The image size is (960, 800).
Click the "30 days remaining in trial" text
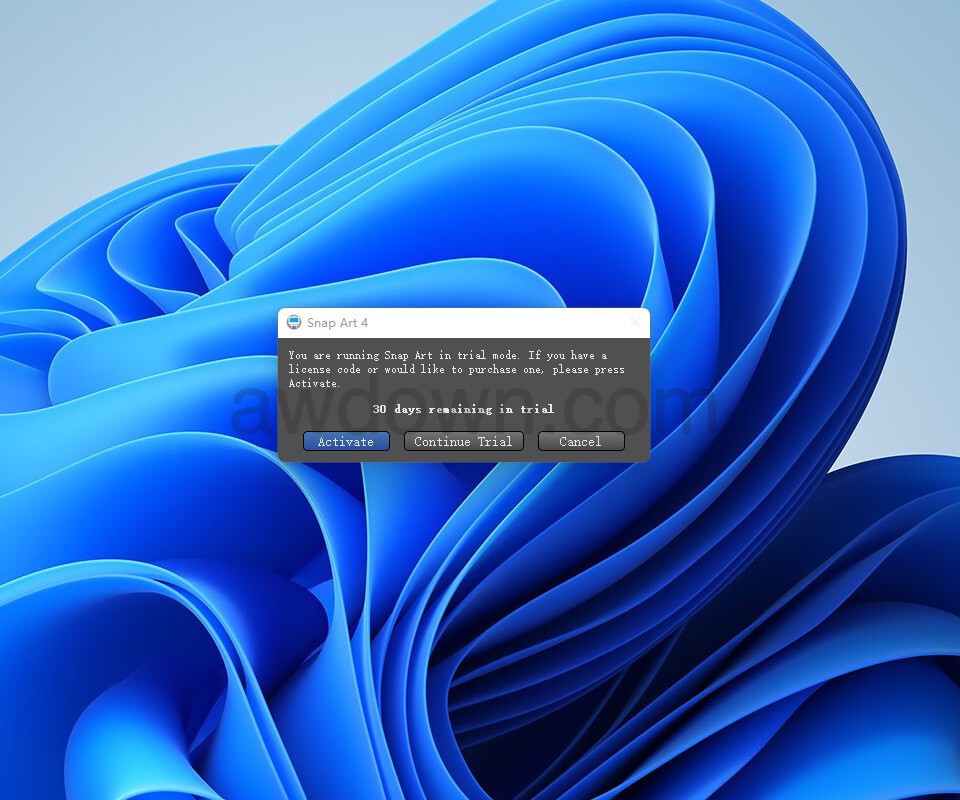click(463, 409)
